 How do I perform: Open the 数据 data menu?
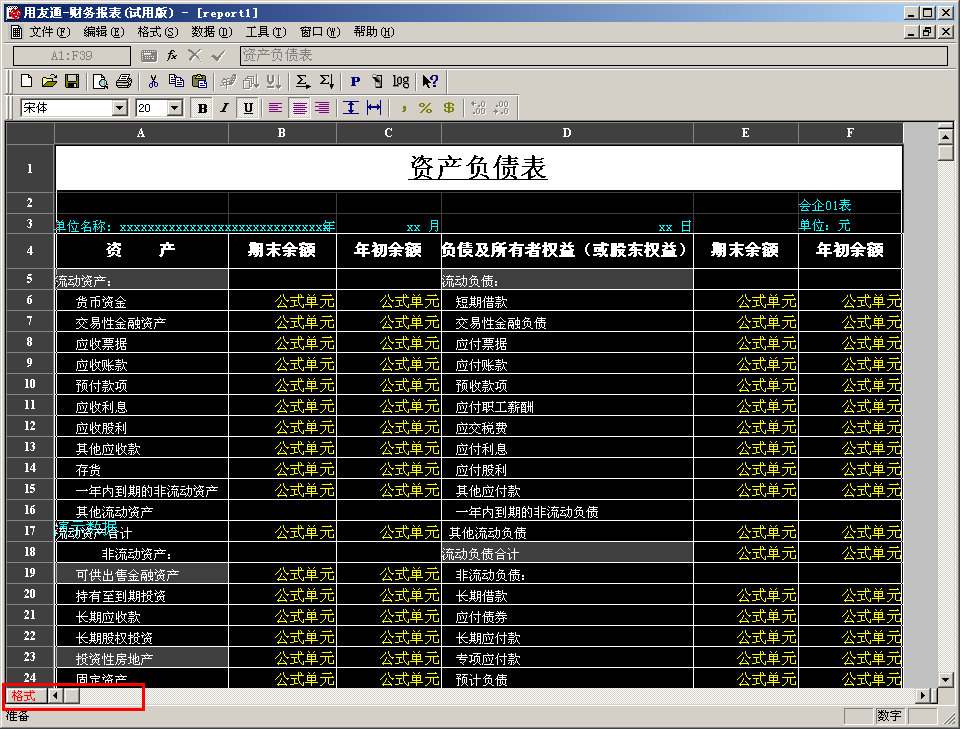[x=211, y=32]
